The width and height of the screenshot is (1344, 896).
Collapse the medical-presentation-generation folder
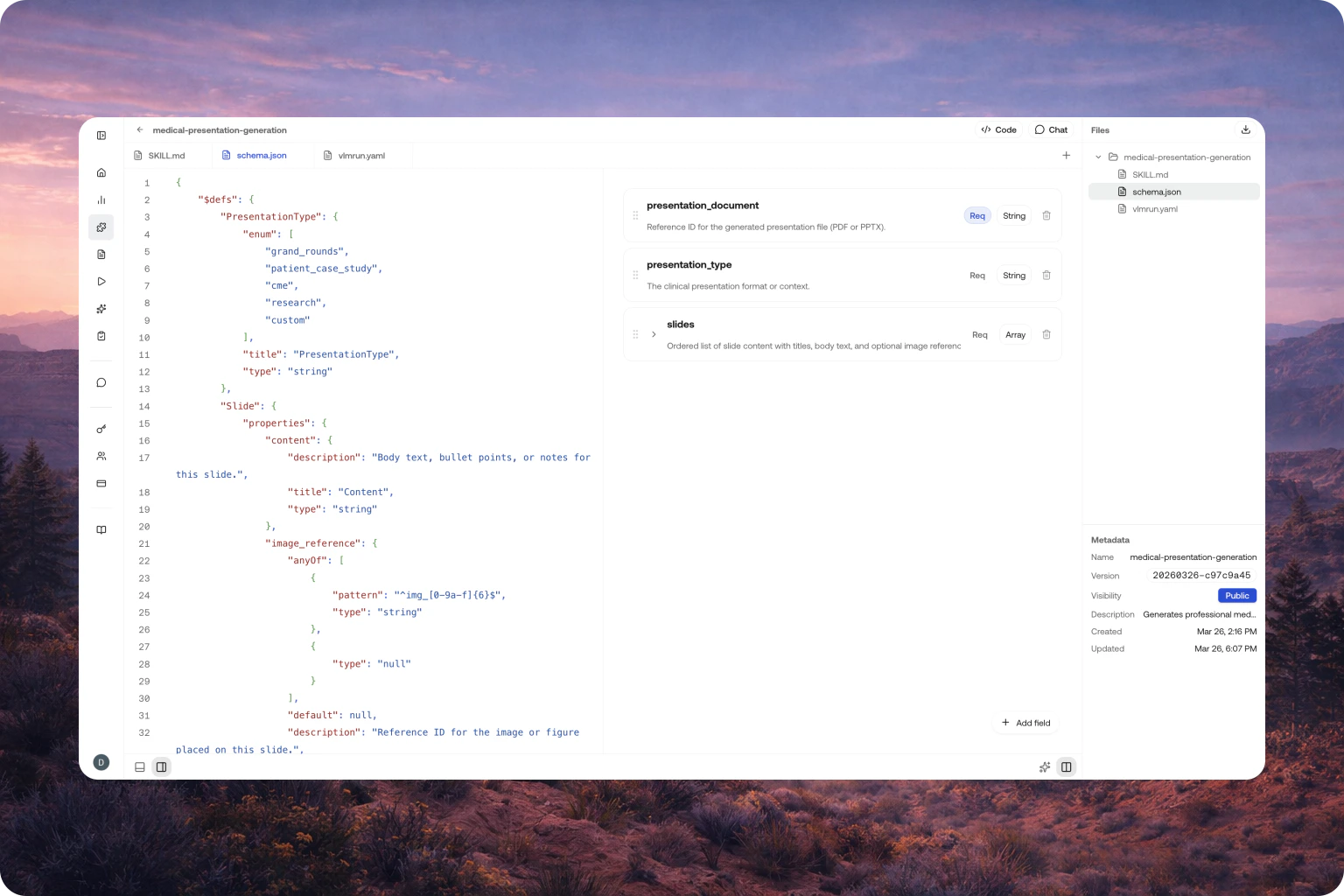(x=1098, y=157)
